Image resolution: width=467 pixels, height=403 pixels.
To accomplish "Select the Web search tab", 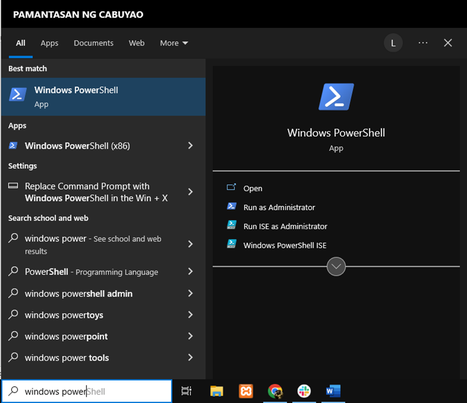I will (x=137, y=43).
